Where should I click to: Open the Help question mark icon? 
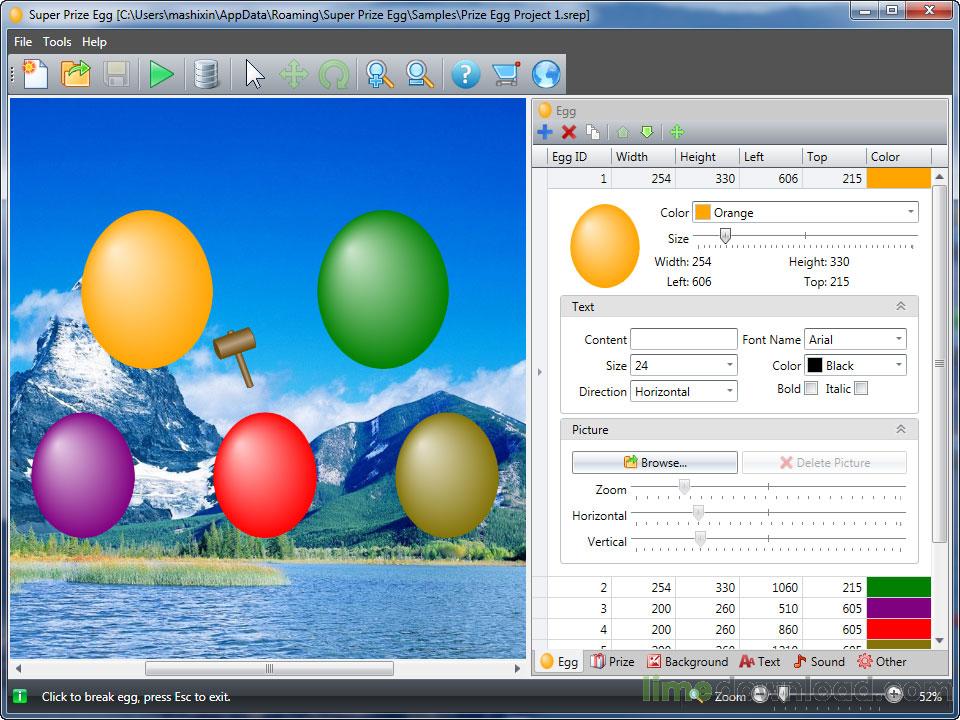point(465,75)
